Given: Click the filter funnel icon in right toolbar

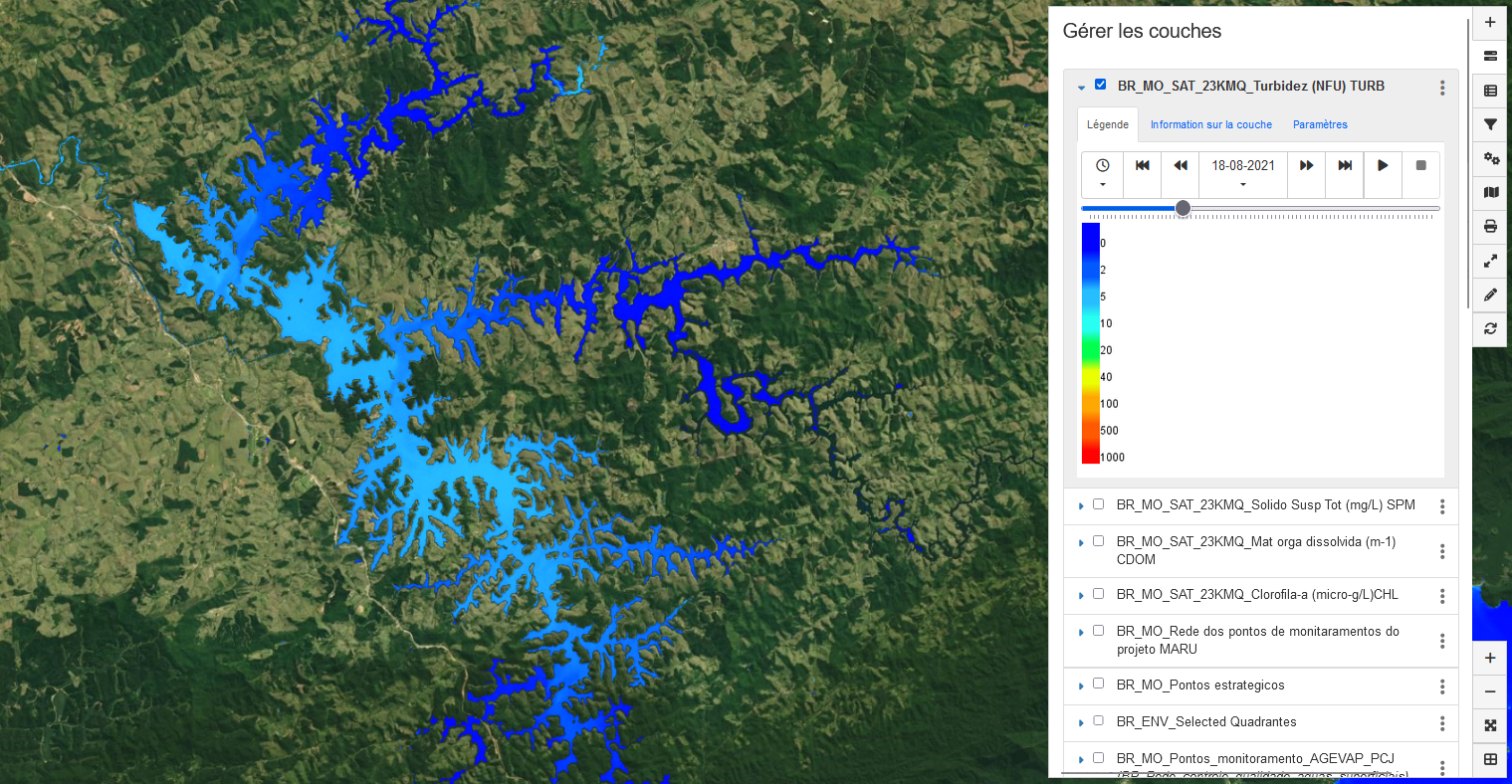Looking at the screenshot, I should (x=1490, y=124).
